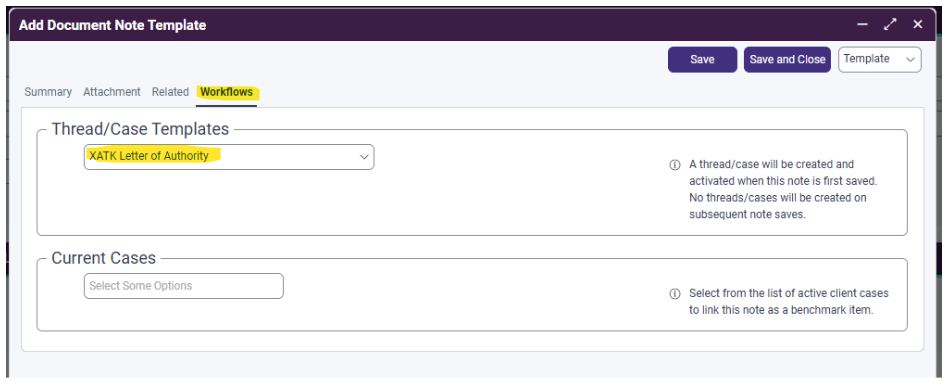This screenshot has width=947, height=388.
Task: Switch to the Summary tab
Action: point(48,92)
